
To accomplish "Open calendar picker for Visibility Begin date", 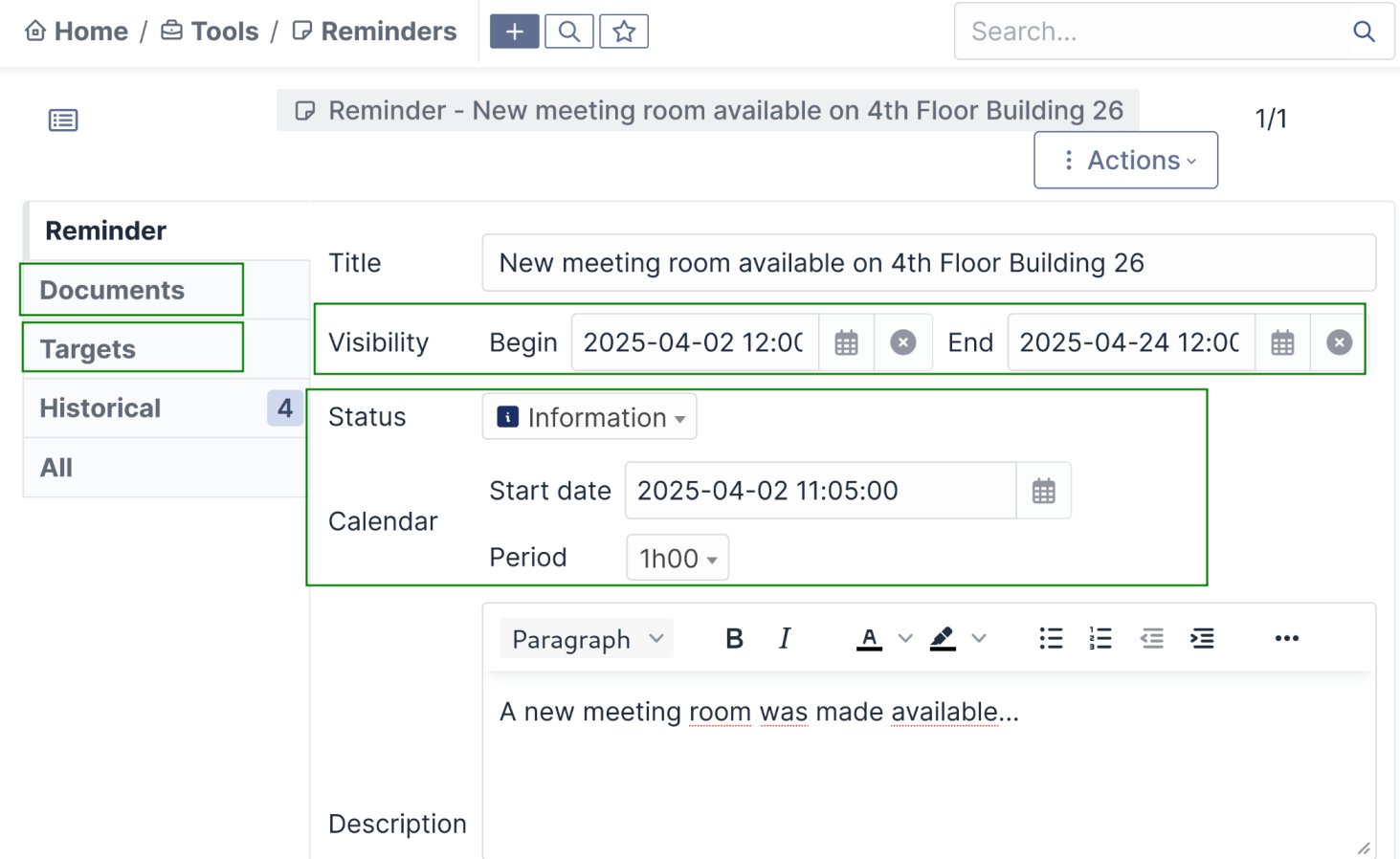I will 846,342.
